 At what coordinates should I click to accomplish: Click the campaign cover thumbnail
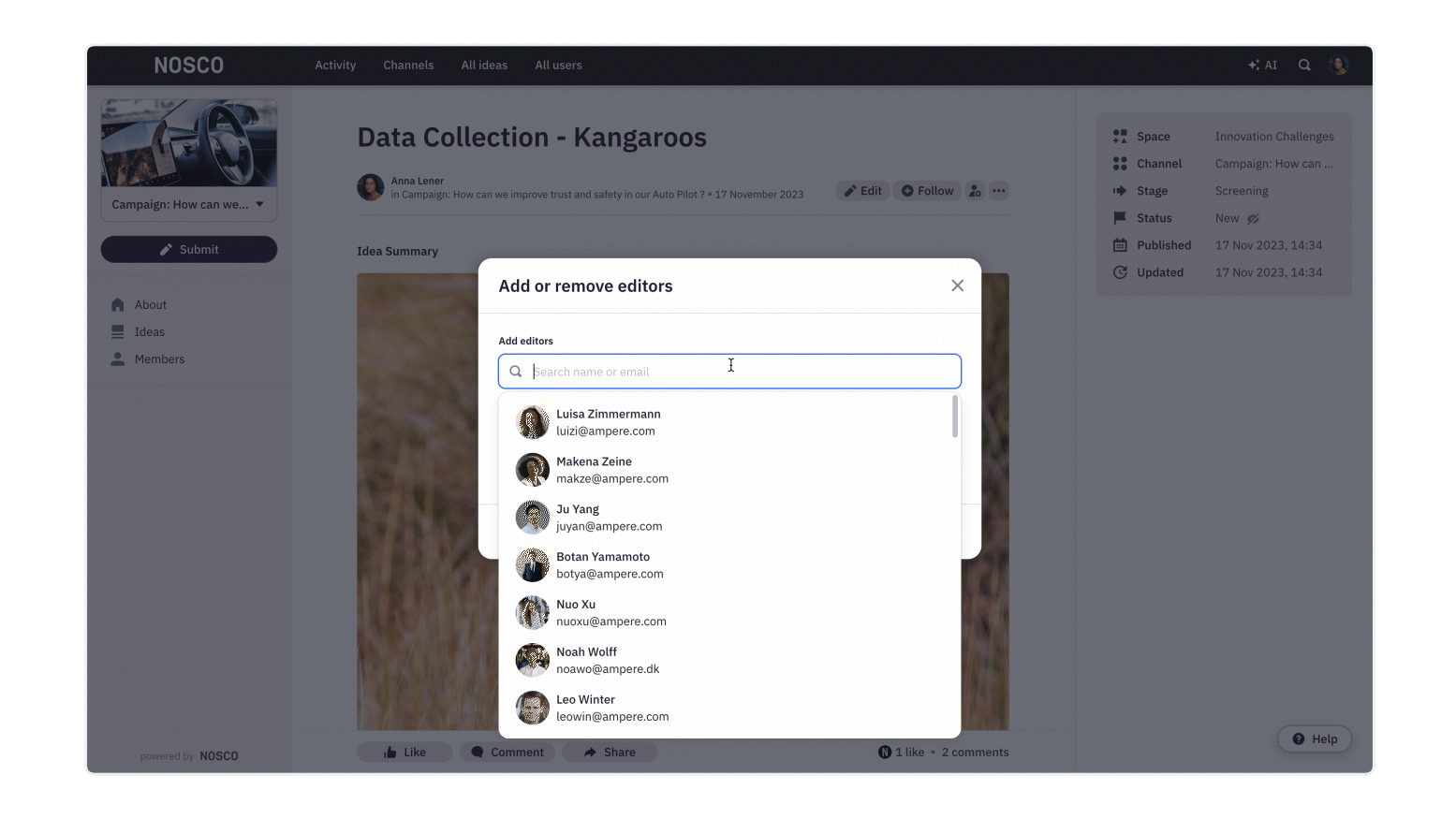[189, 143]
